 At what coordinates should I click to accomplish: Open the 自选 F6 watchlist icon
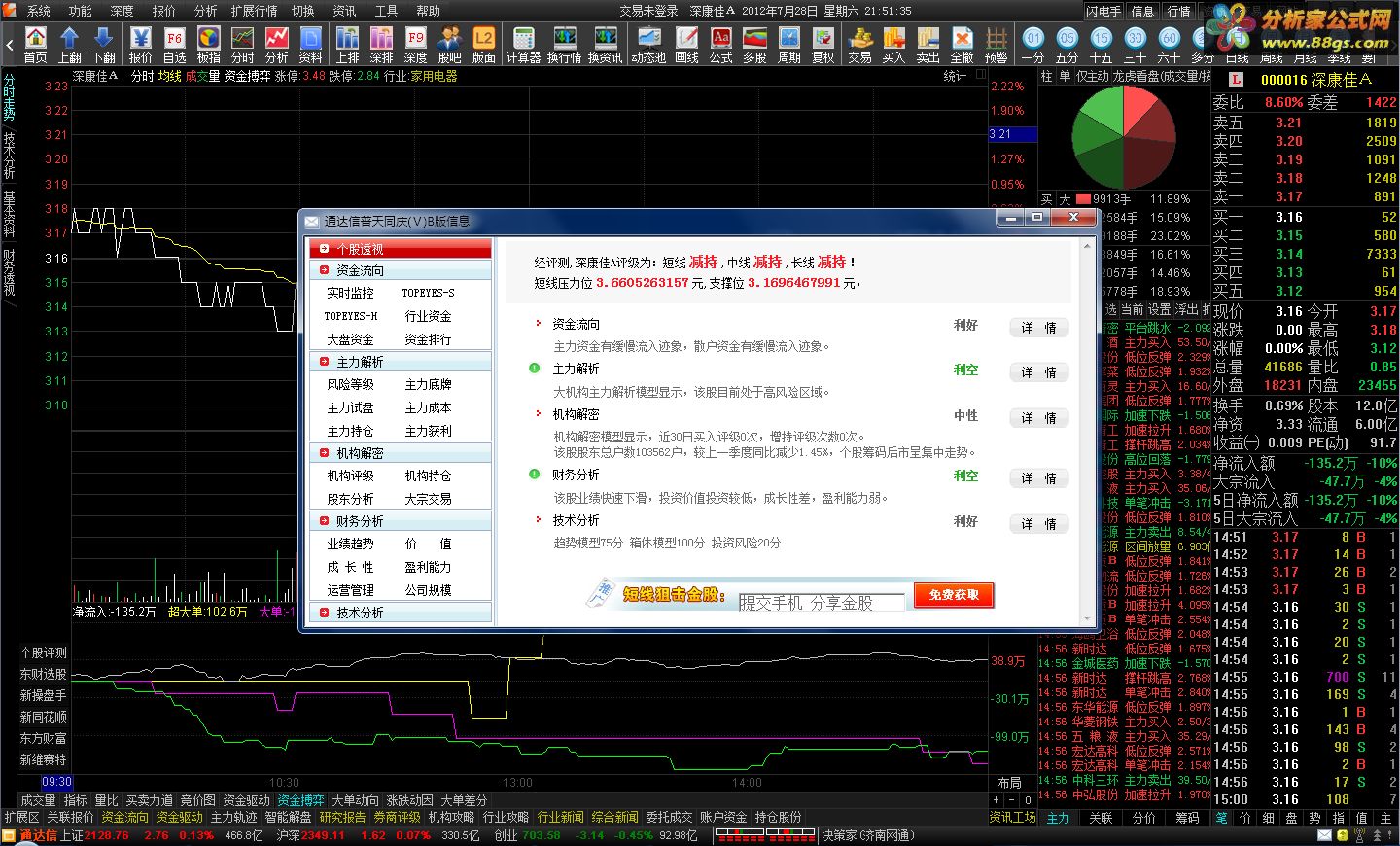(175, 44)
